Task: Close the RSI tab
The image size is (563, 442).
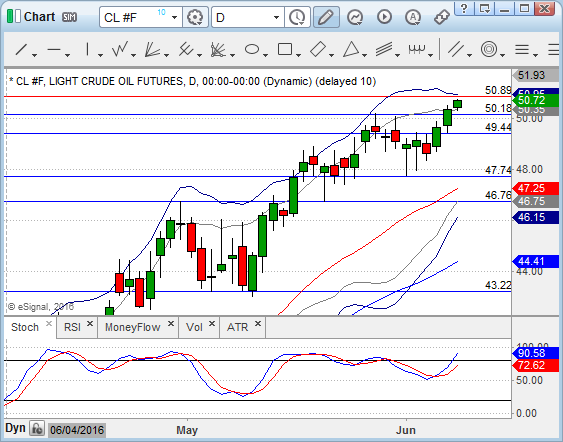Action: (x=90, y=324)
